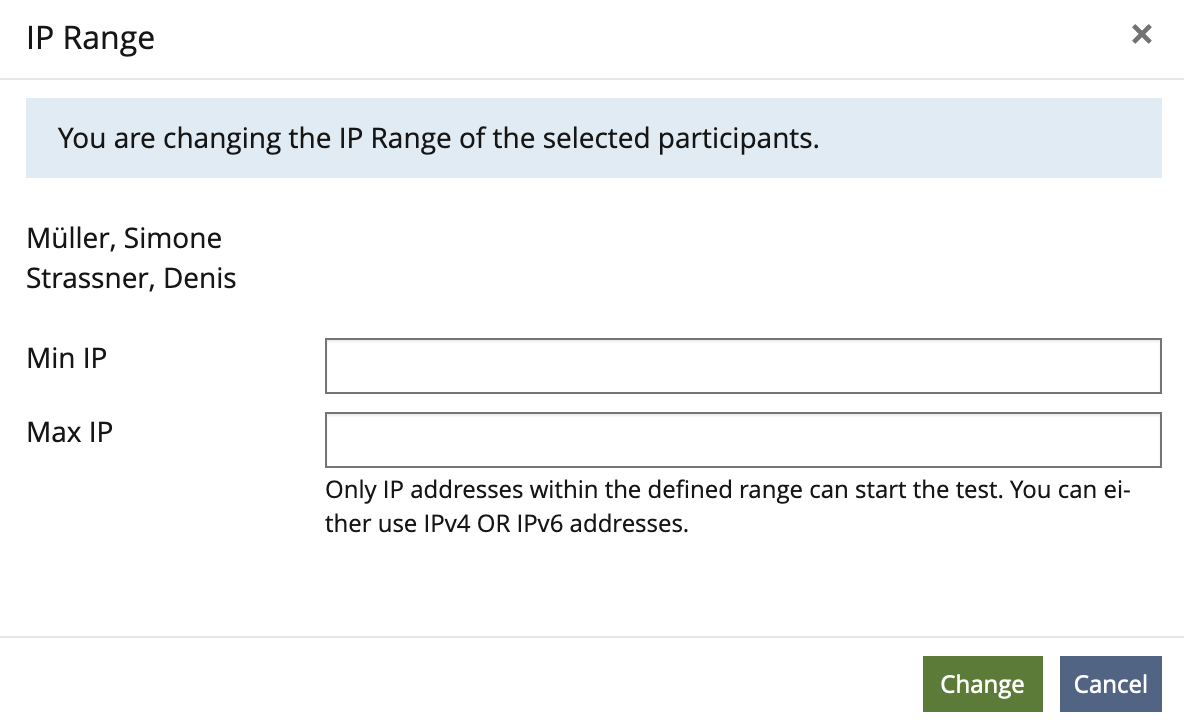Click the Max IP label
The image size is (1184, 726).
(x=68, y=432)
